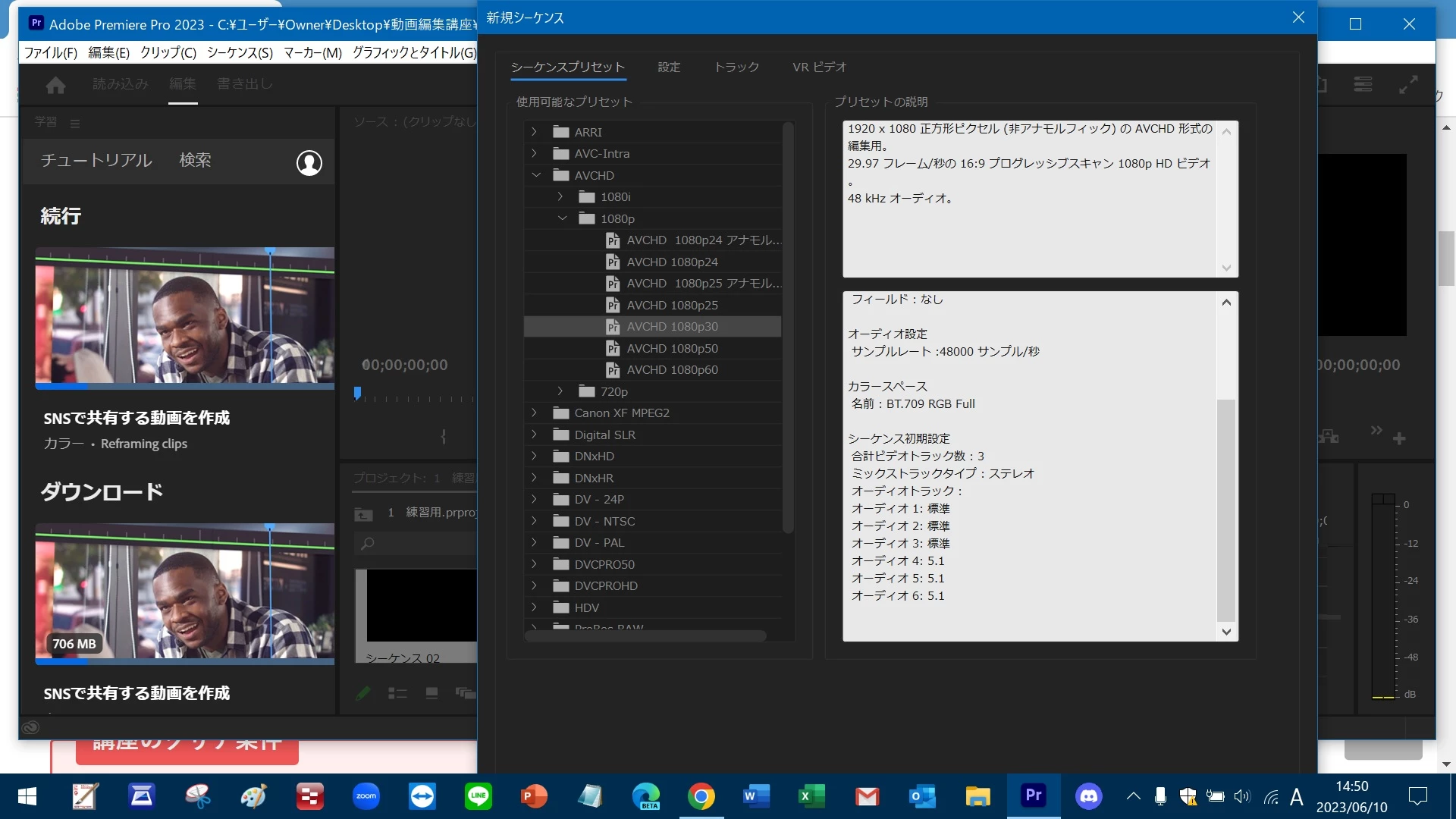Image resolution: width=1456 pixels, height=819 pixels.
Task: Select the AVCHD 1080p60 preset
Action: point(672,370)
